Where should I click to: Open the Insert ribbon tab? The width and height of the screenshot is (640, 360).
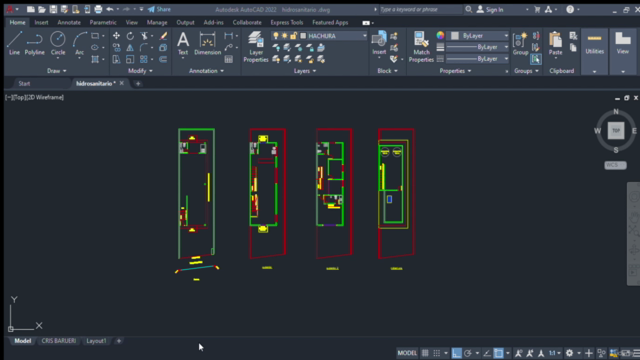41,22
